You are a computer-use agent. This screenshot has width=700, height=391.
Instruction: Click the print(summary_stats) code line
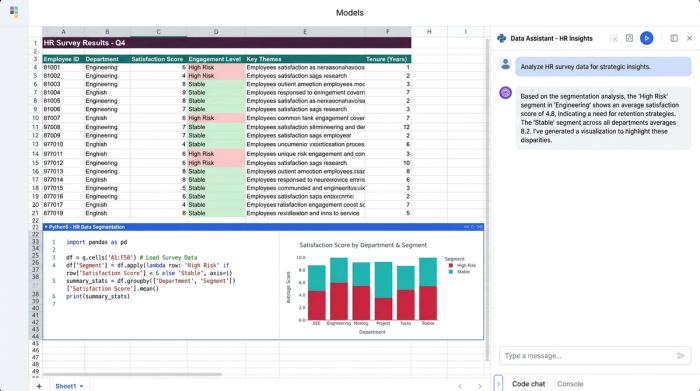(x=98, y=296)
